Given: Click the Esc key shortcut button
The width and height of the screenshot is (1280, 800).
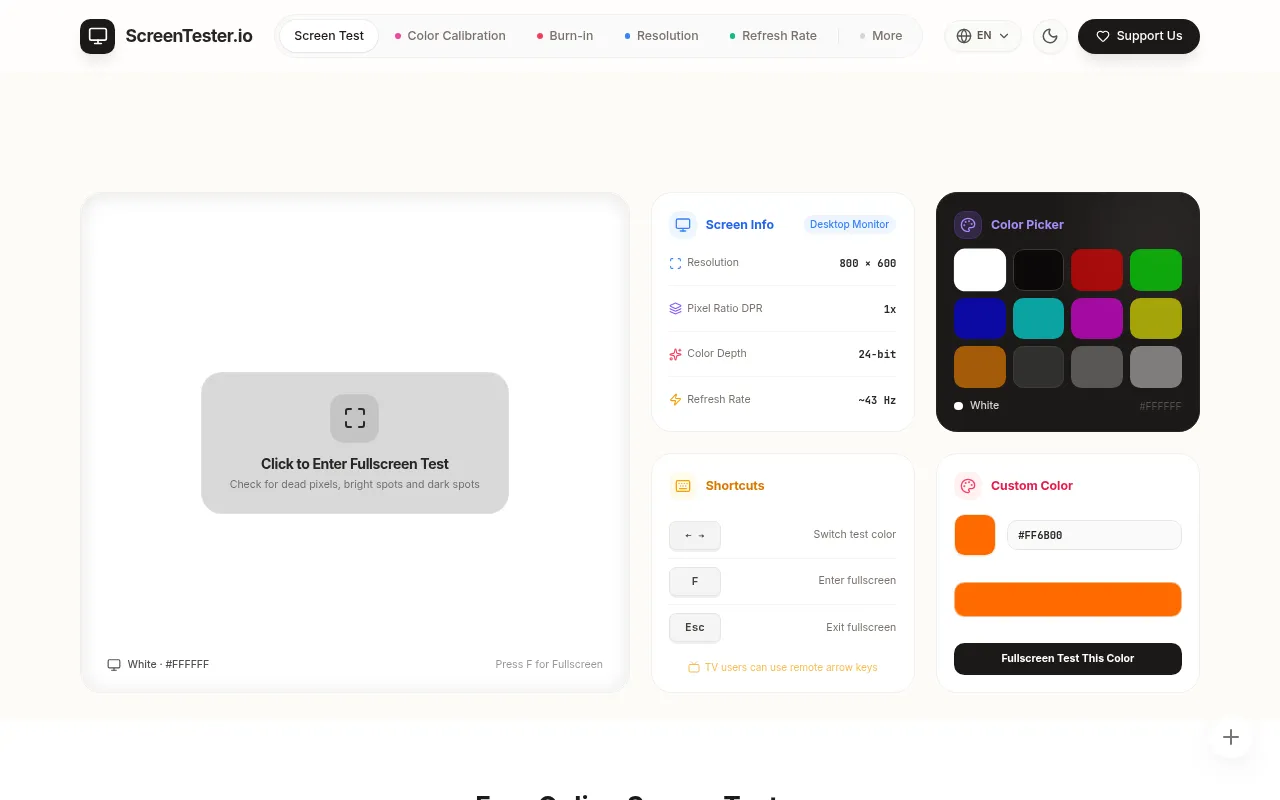Looking at the screenshot, I should (695, 628).
